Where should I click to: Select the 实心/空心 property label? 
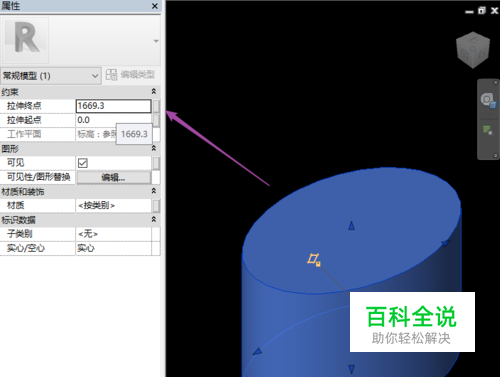click(x=26, y=248)
